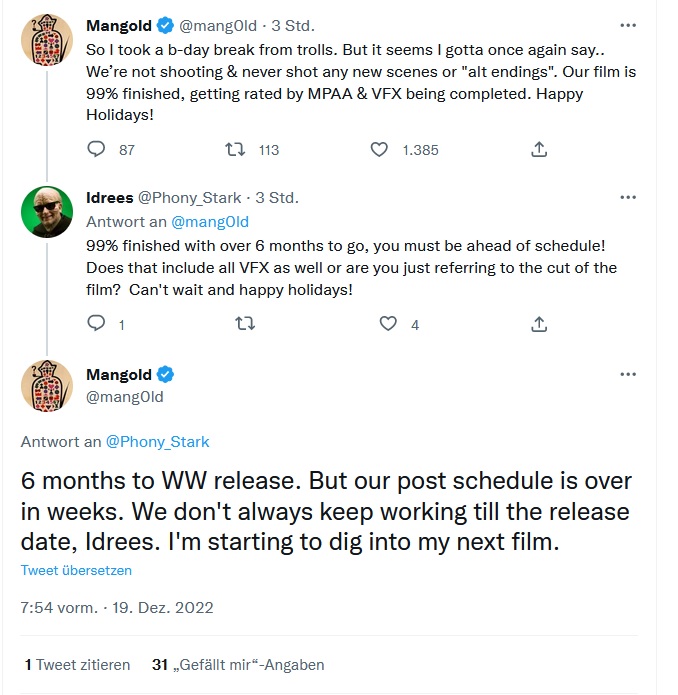Open @Phony_Stark mention in main tweet
The image size is (678, 695).
(x=157, y=441)
